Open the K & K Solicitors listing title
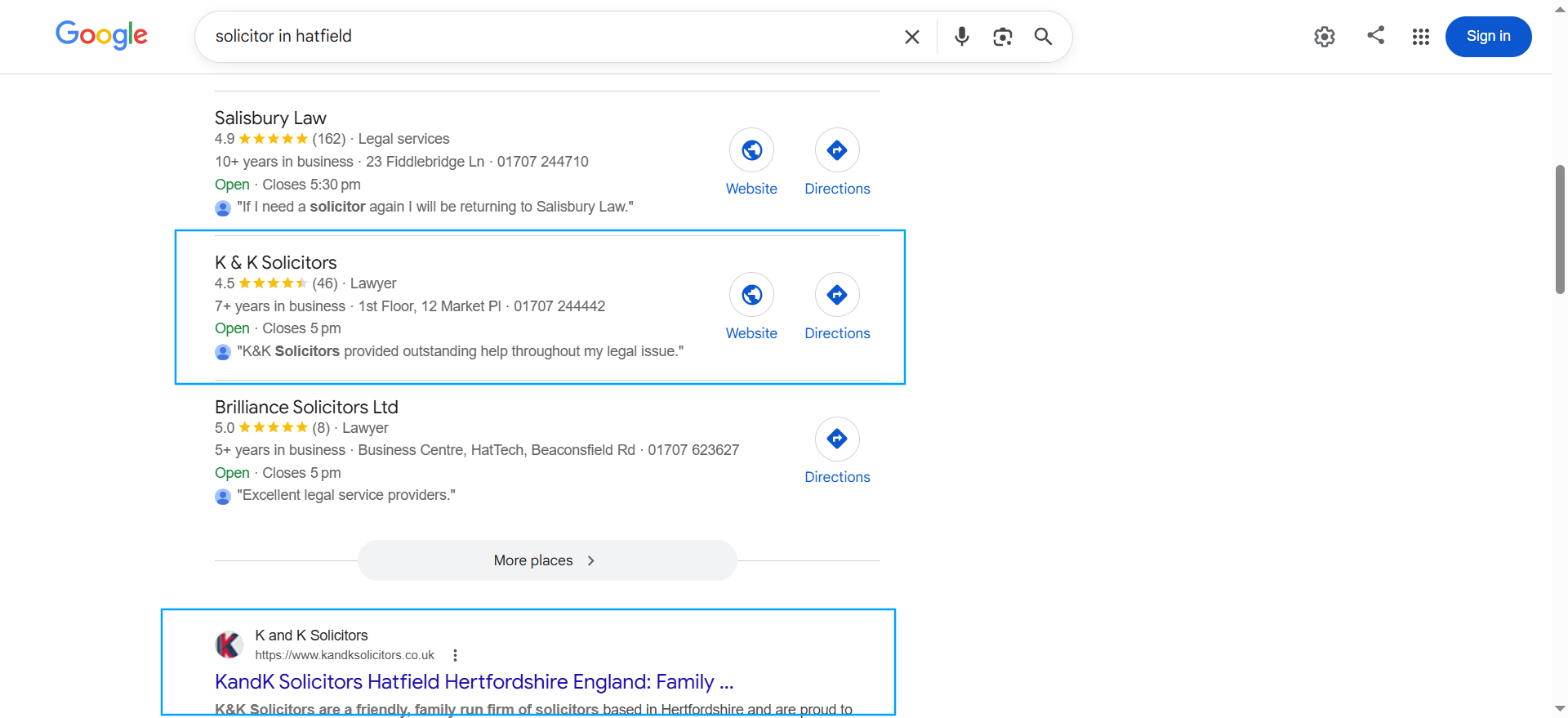This screenshot has height=718, width=1568. tap(276, 263)
